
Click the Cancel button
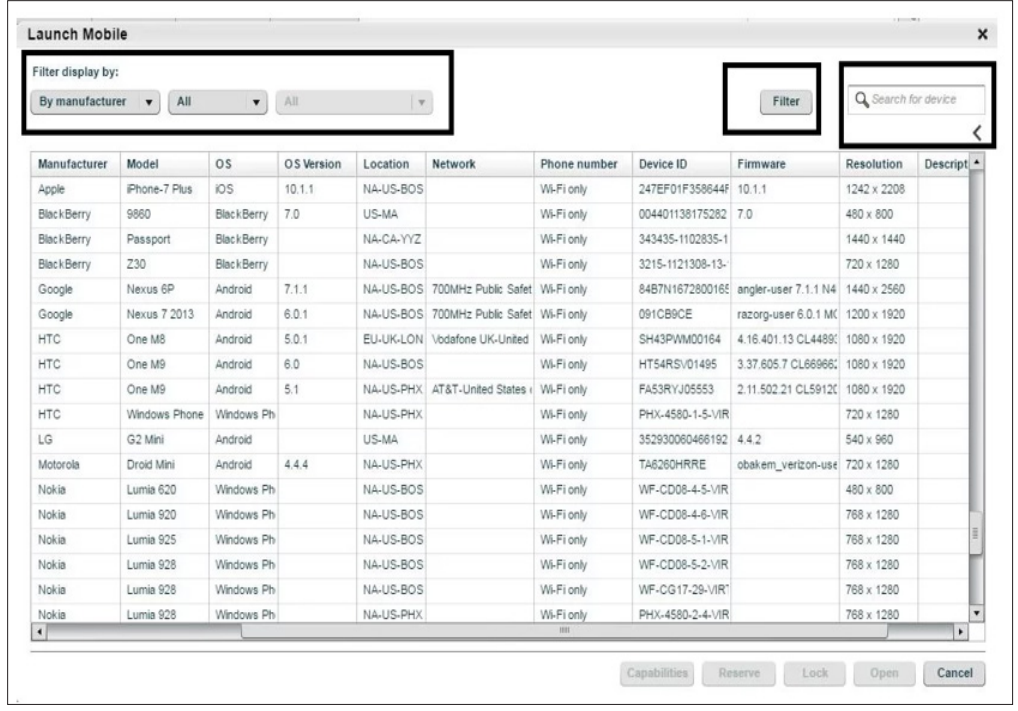point(954,673)
